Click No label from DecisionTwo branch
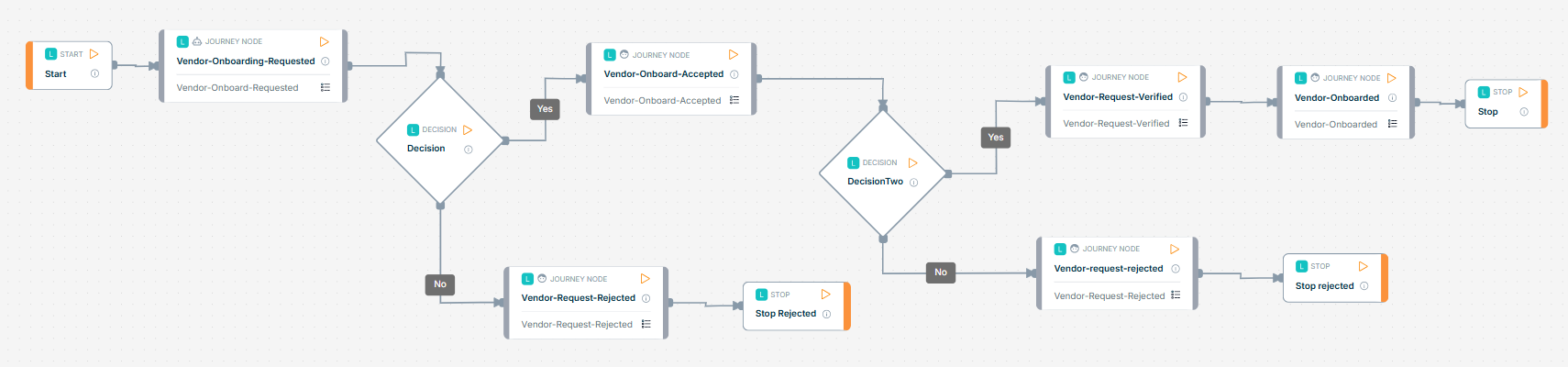The width and height of the screenshot is (1568, 367). (941, 272)
